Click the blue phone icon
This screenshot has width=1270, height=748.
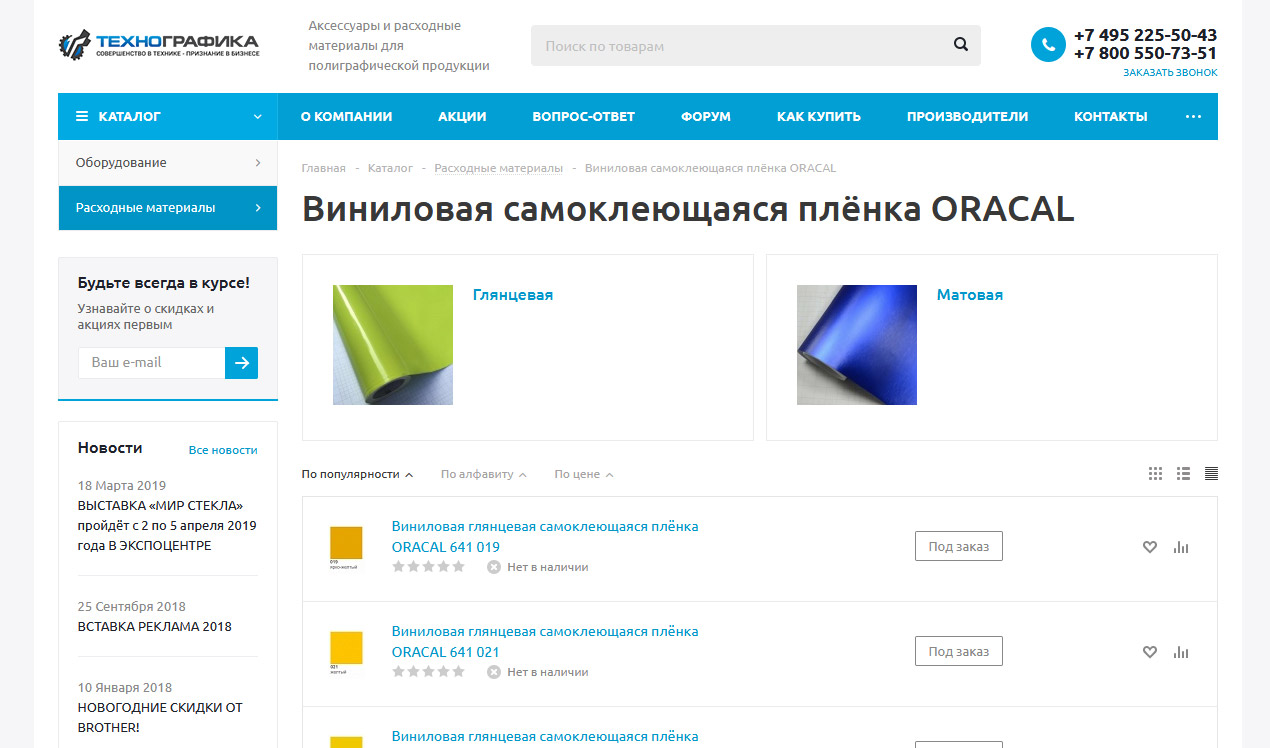tap(1048, 44)
